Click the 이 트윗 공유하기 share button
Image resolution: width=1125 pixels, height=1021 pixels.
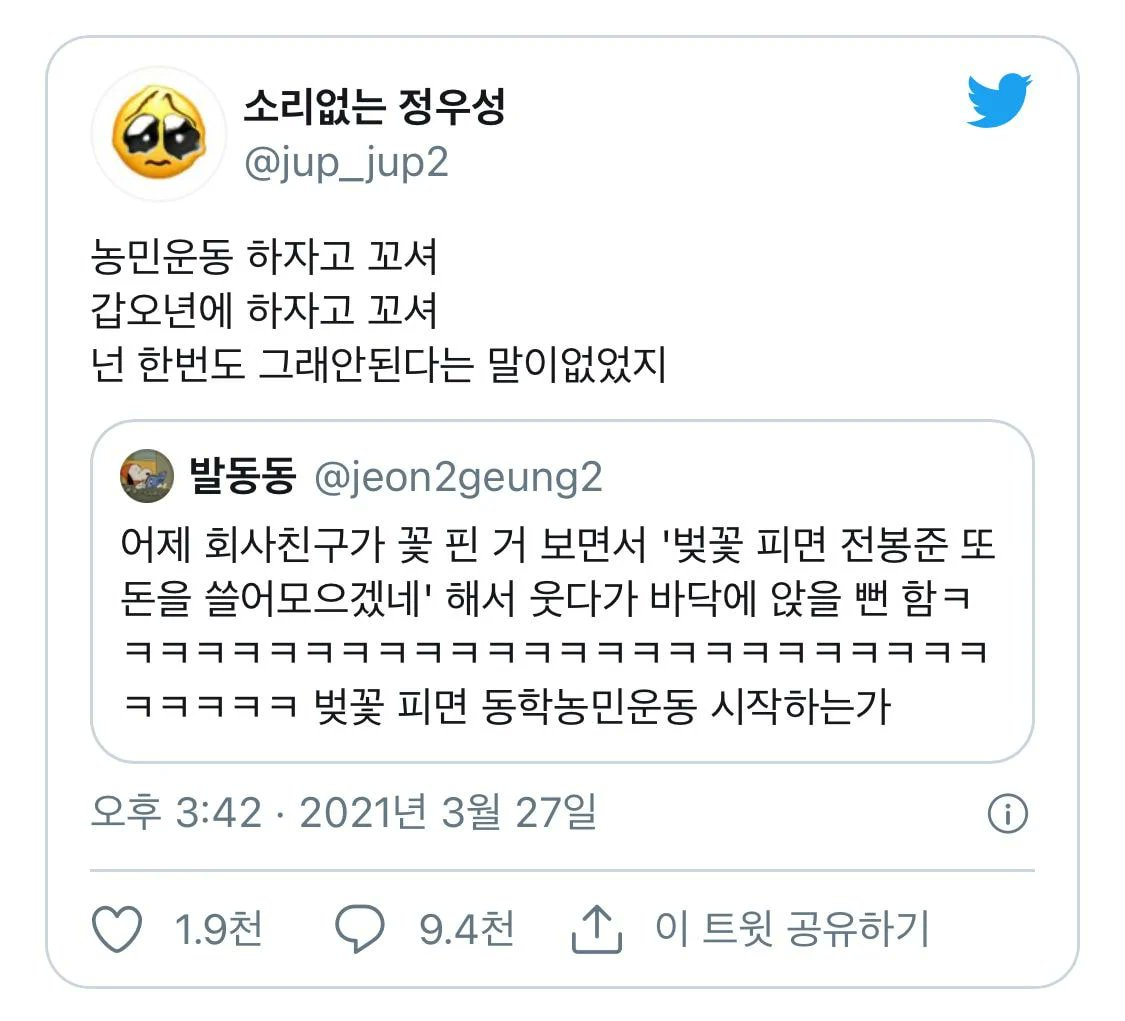pyautogui.click(x=792, y=928)
